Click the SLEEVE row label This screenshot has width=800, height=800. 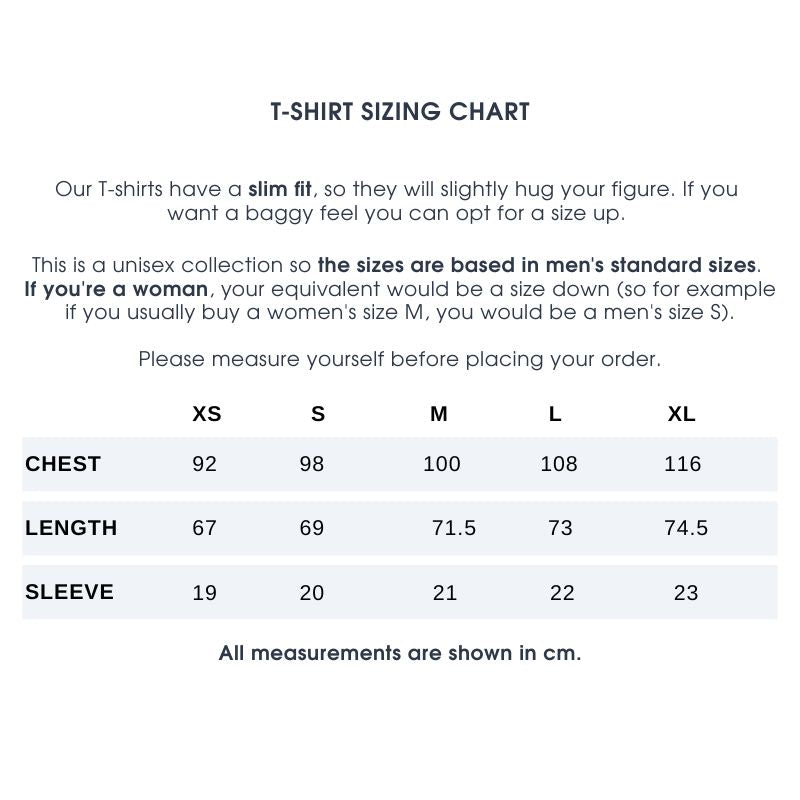click(70, 592)
